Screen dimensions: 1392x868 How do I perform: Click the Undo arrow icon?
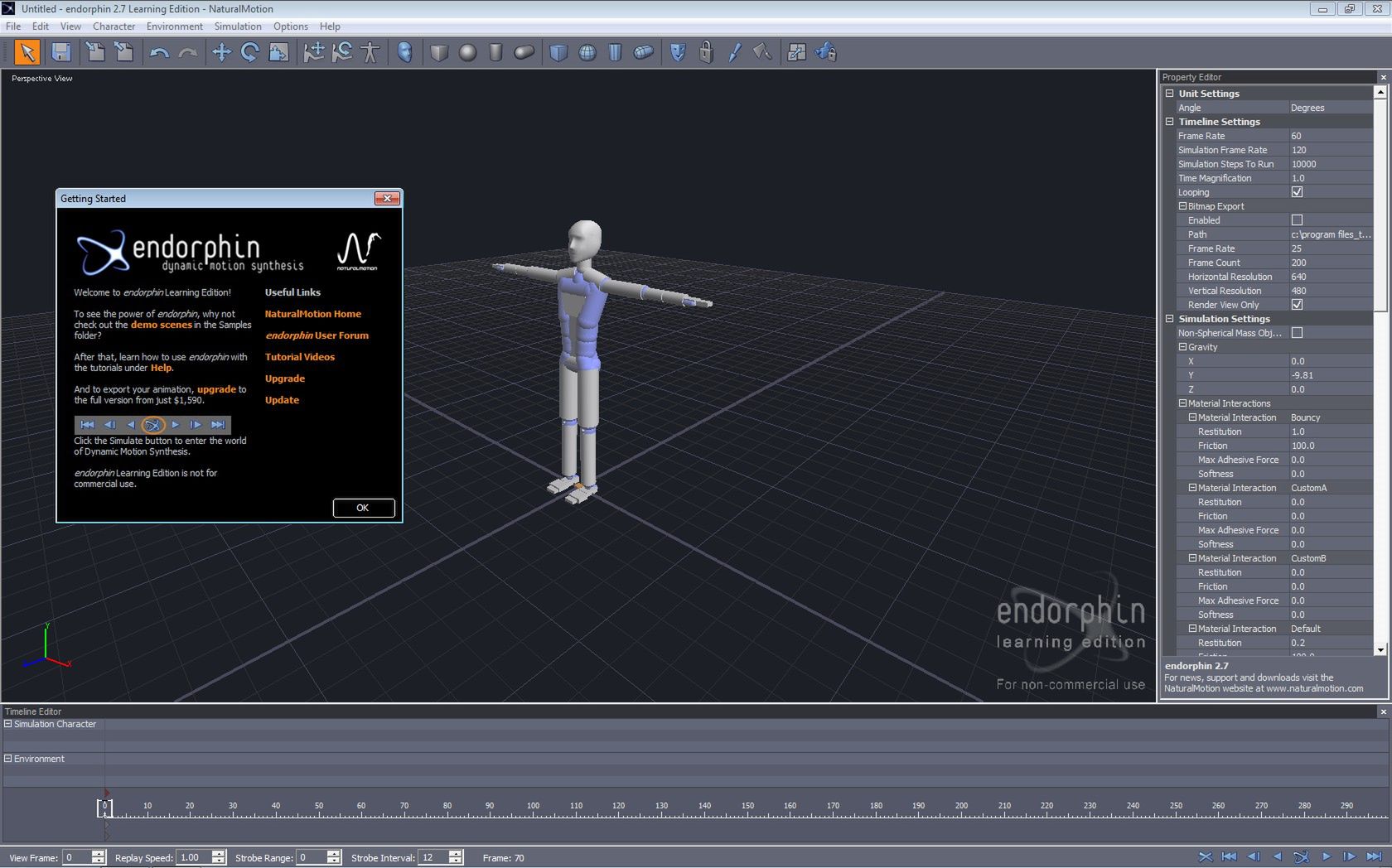point(159,53)
